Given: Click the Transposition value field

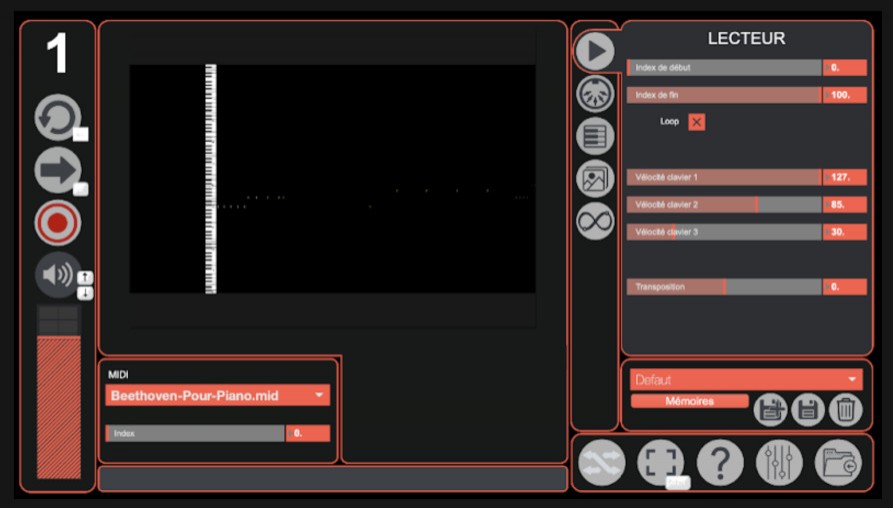Looking at the screenshot, I should click(844, 287).
